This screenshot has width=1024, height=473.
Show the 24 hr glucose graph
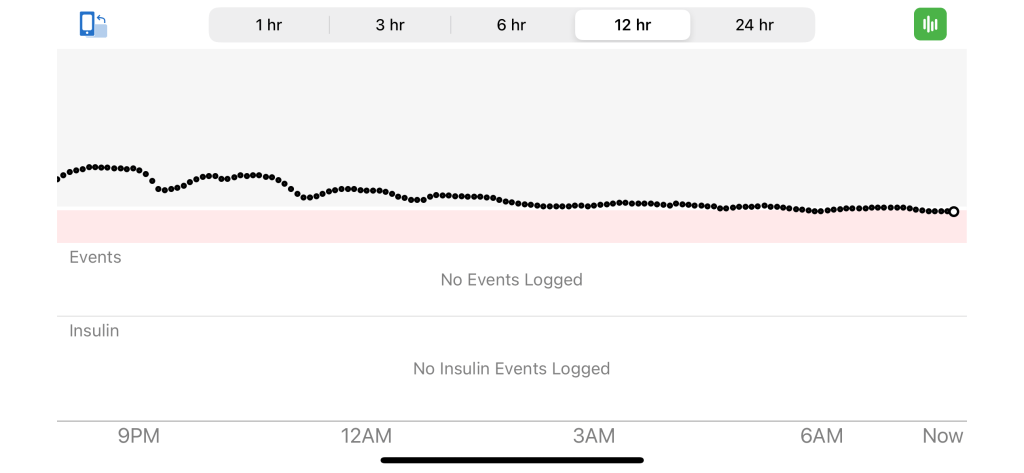(754, 25)
